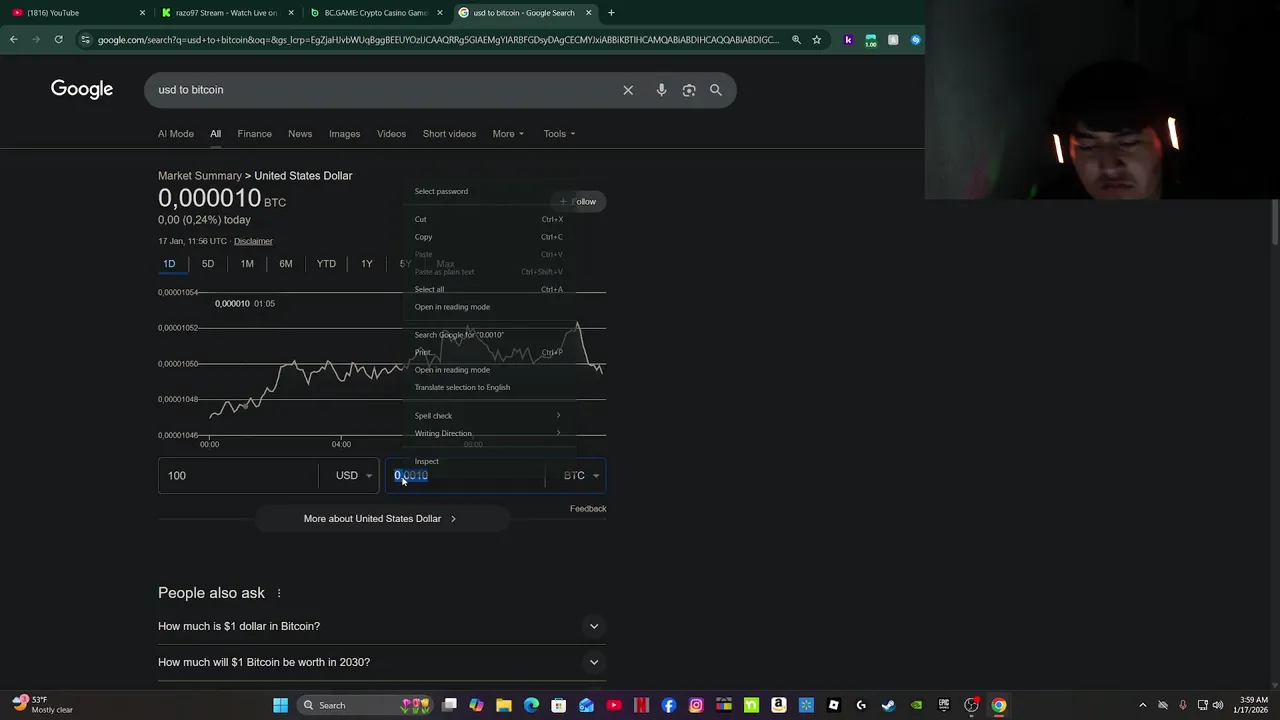Open a new browser tab
This screenshot has height=720, width=1280.
611,13
